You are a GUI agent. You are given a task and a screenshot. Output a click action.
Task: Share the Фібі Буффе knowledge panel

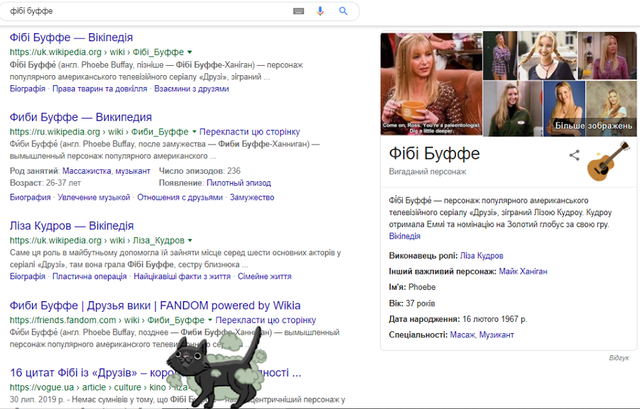click(x=575, y=155)
